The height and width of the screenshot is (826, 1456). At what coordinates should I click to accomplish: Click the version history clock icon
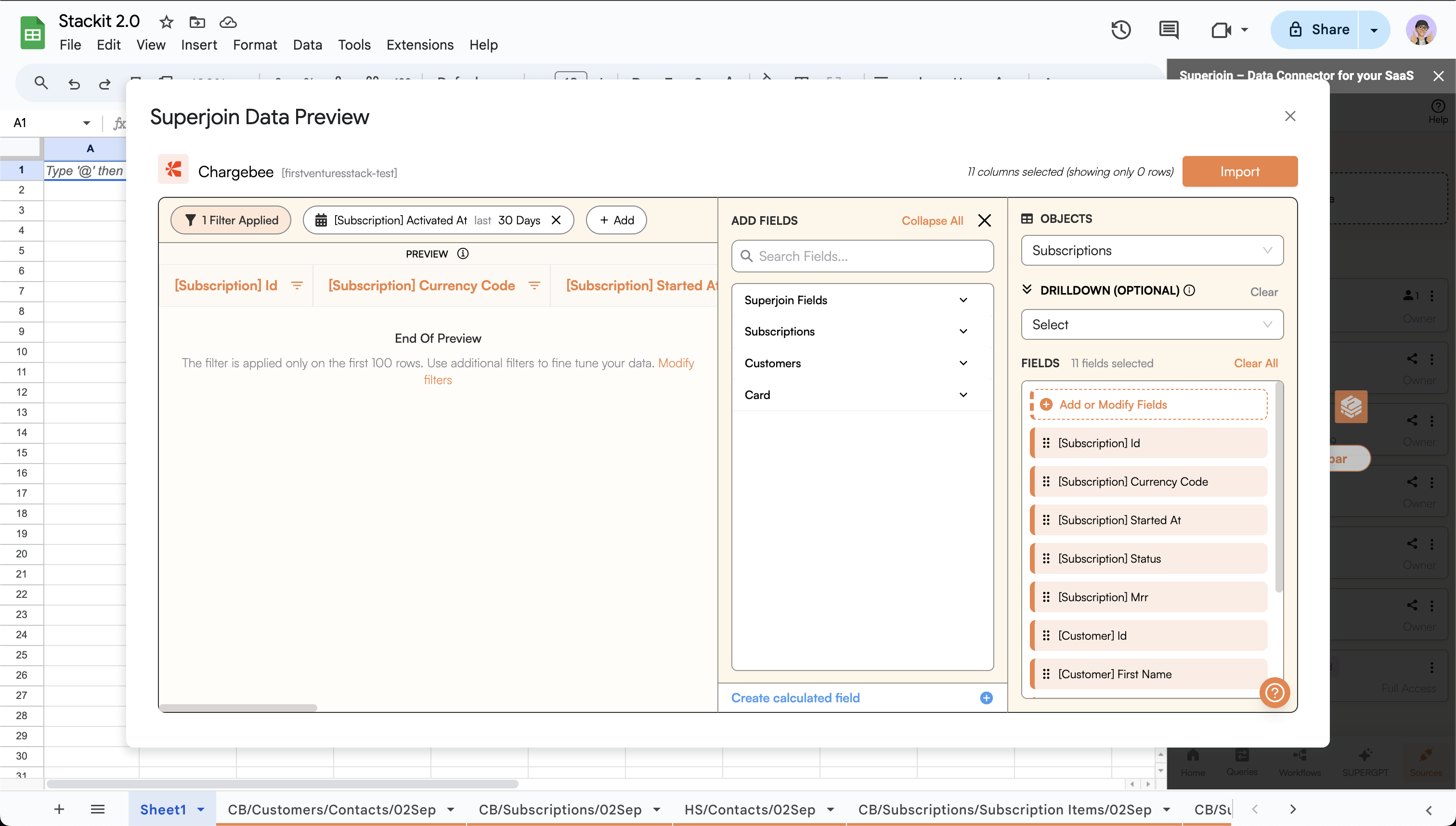tap(1121, 29)
